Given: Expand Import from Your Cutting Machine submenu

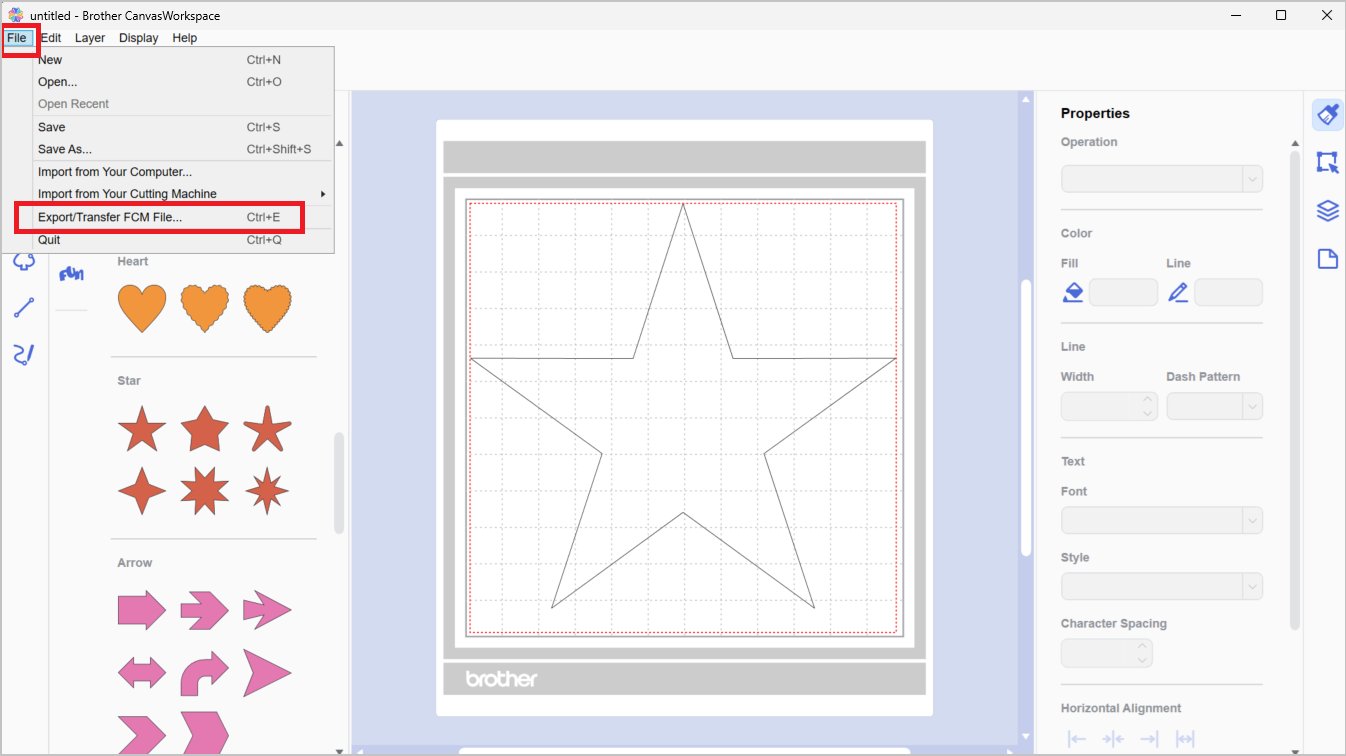Looking at the screenshot, I should (x=183, y=194).
